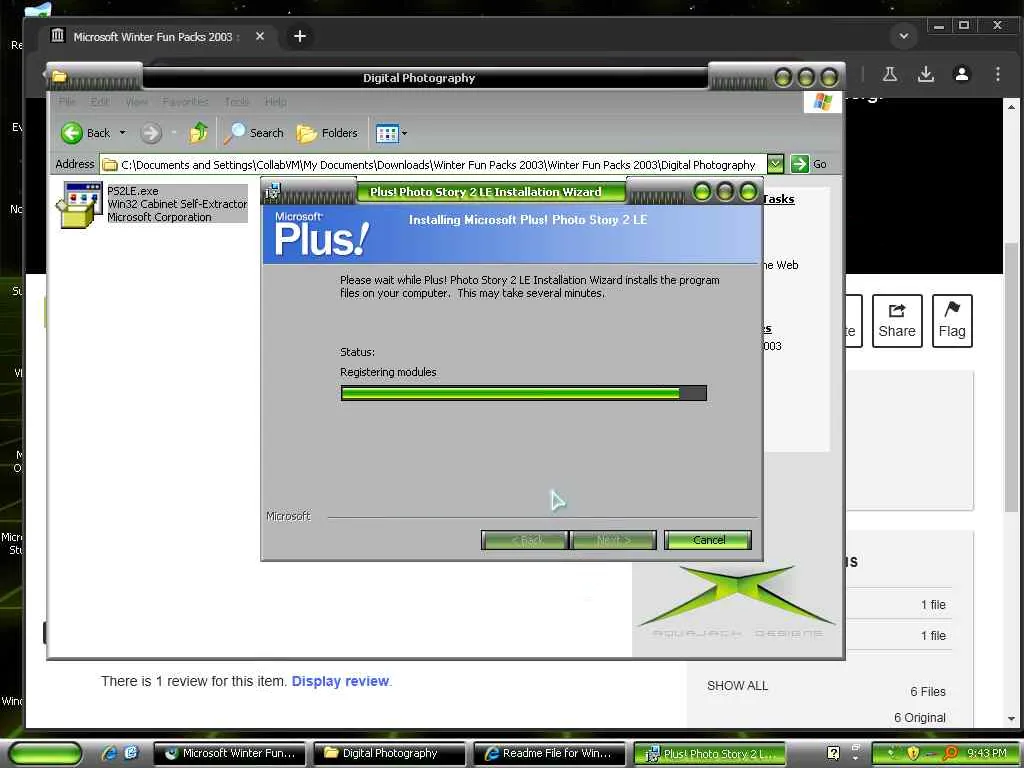Click the installer icon in wizard title bar

tap(272, 191)
